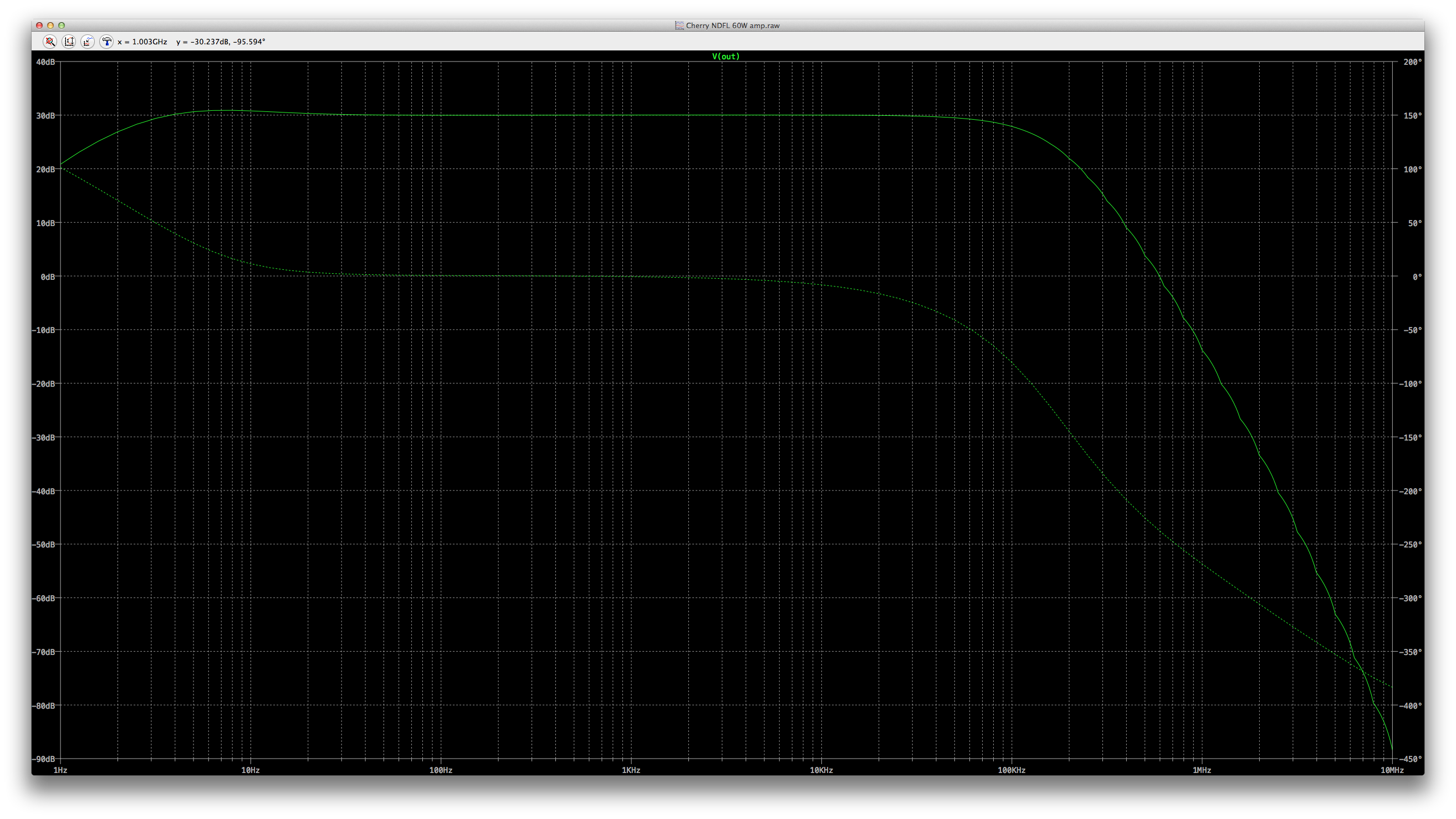Click the y = -30.237dB, -95.594° readout
Screen dimensions: 1456x819
point(221,42)
